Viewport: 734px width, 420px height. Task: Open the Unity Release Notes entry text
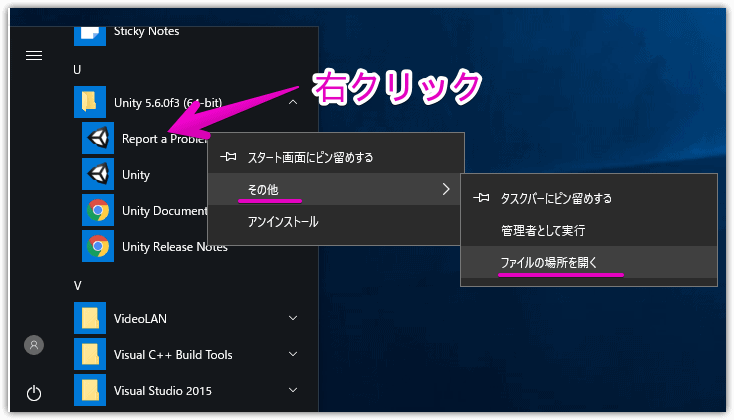tap(175, 247)
